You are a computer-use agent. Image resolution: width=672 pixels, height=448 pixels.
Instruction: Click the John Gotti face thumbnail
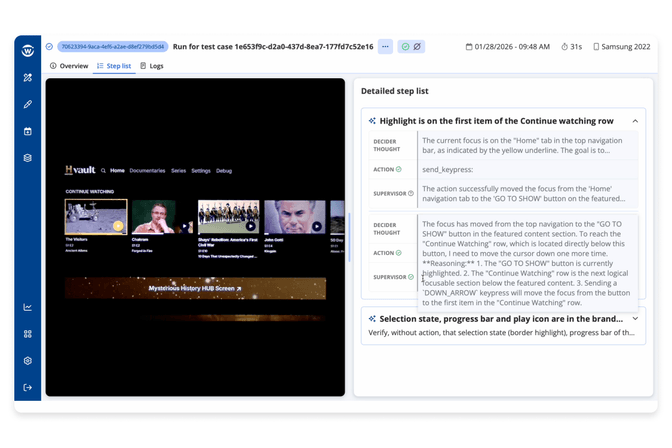coord(295,216)
